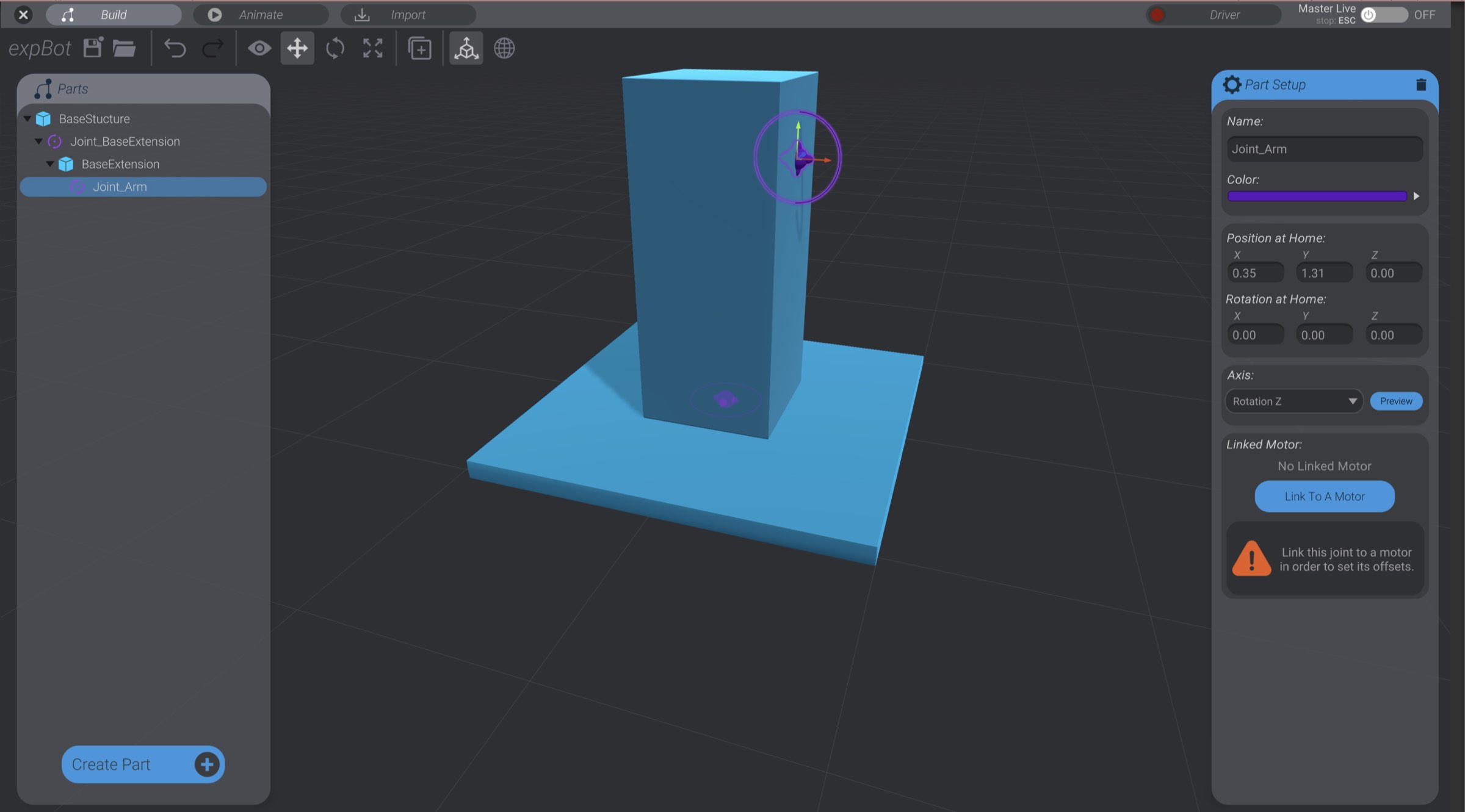The width and height of the screenshot is (1465, 812).
Task: Open the Axis Rotation Z dropdown
Action: pos(1293,401)
